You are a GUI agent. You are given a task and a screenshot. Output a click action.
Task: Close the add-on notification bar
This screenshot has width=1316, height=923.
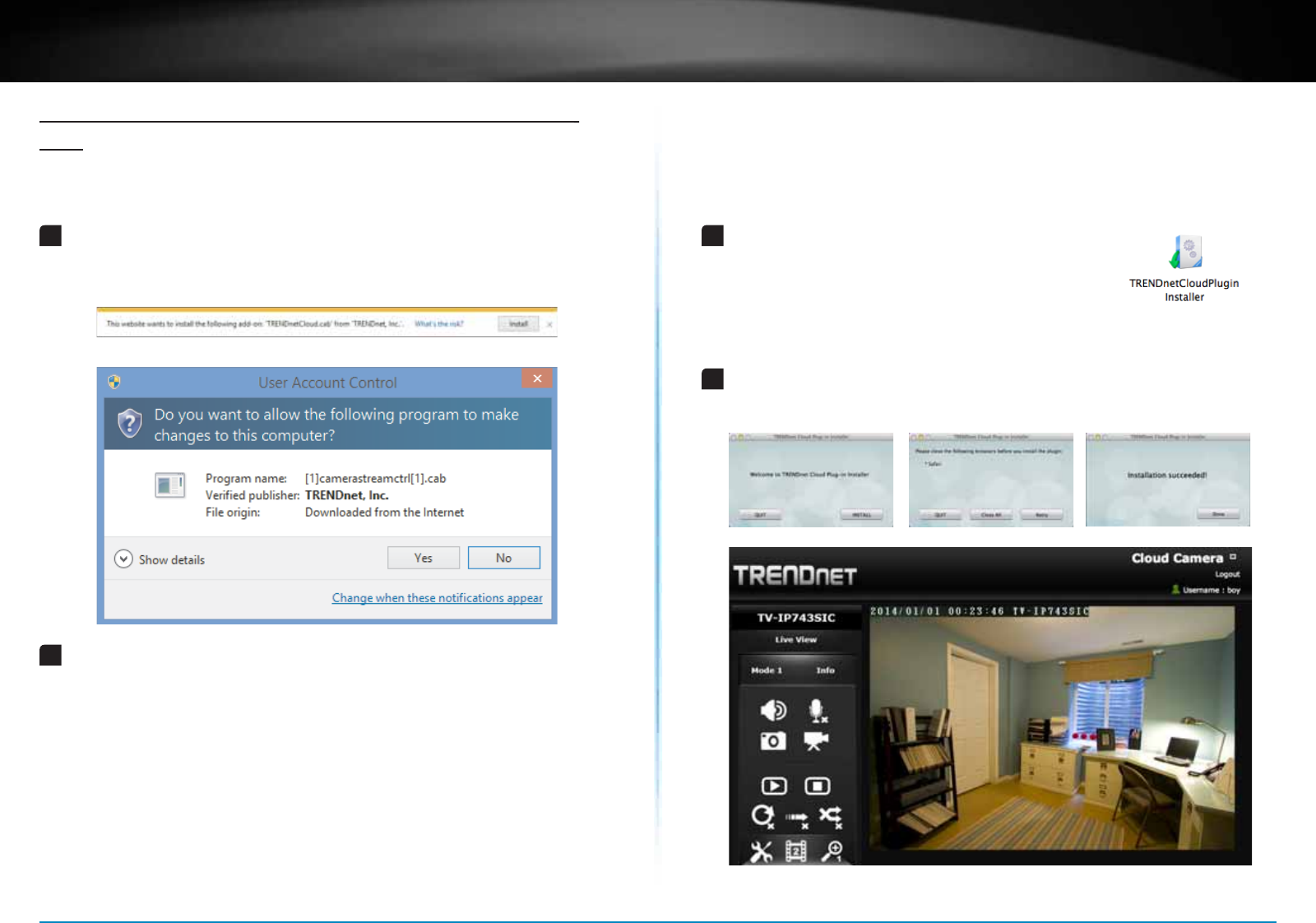click(x=549, y=325)
